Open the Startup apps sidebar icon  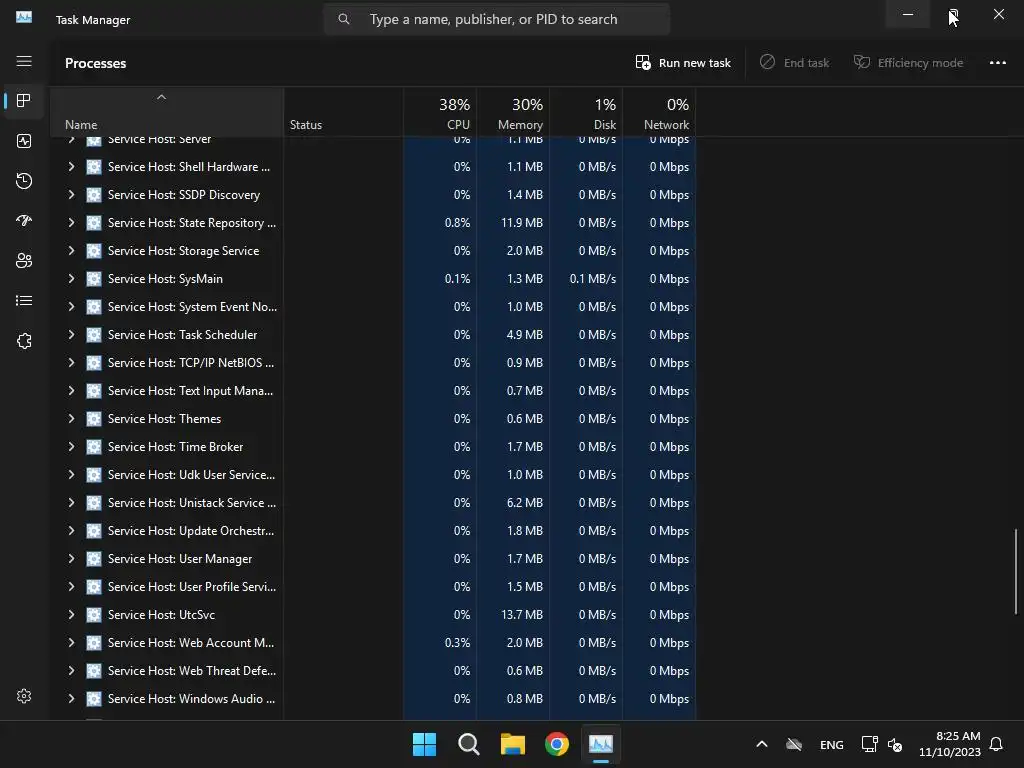tap(24, 221)
